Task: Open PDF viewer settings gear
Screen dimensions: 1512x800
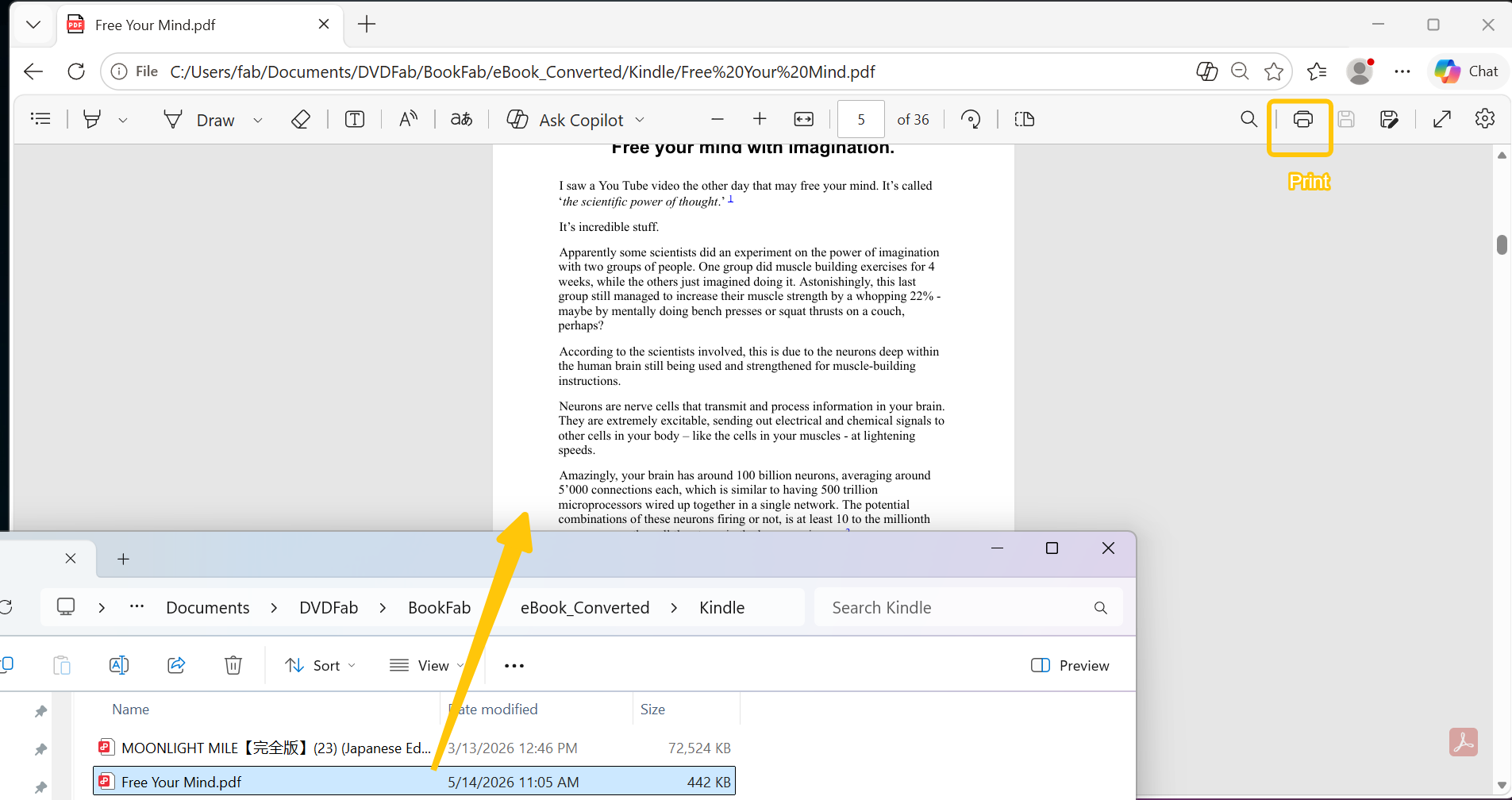Action: tap(1485, 119)
